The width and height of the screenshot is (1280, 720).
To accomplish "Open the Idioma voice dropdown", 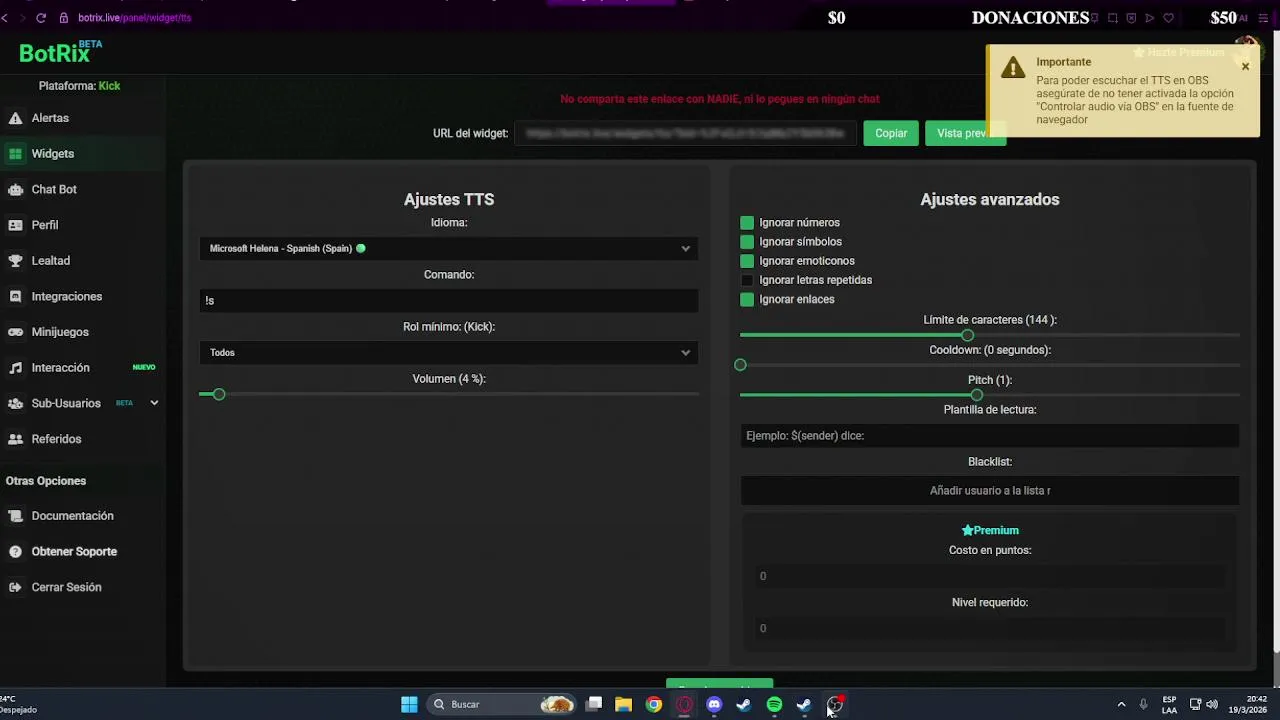I will [449, 248].
